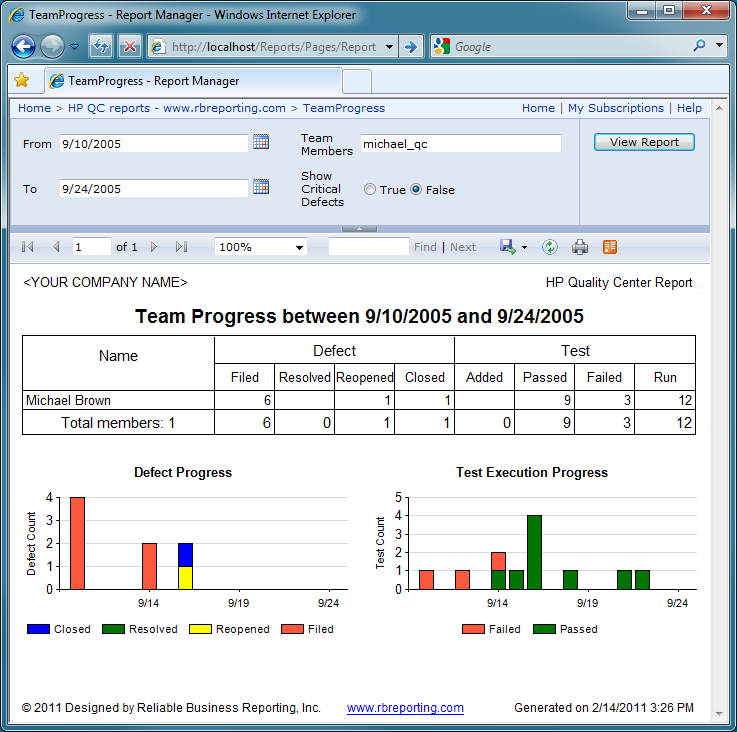Jump to last report page
The width and height of the screenshot is (737, 732).
(x=181, y=247)
